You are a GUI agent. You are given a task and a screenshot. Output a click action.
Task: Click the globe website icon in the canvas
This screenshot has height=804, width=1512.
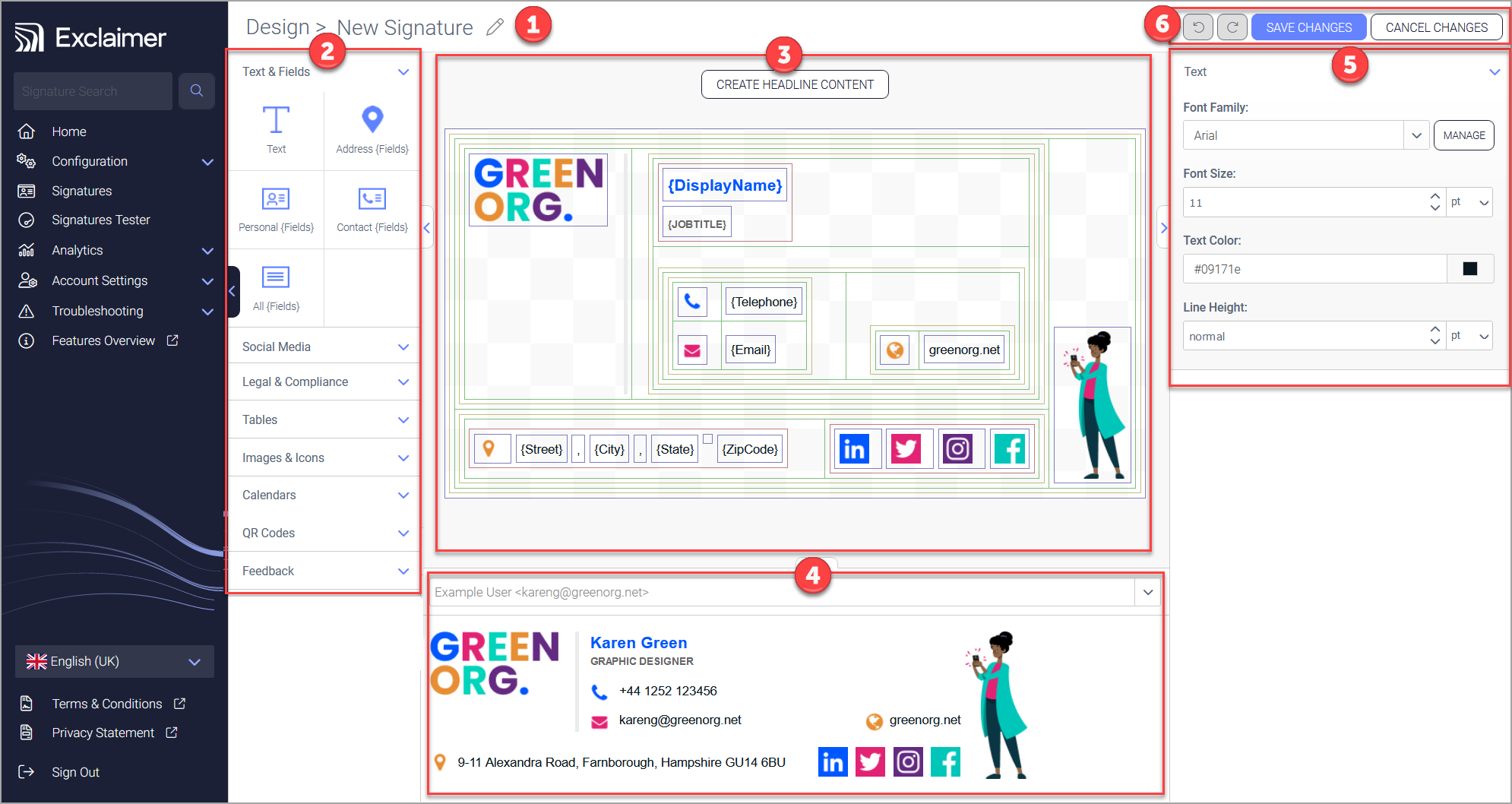895,350
